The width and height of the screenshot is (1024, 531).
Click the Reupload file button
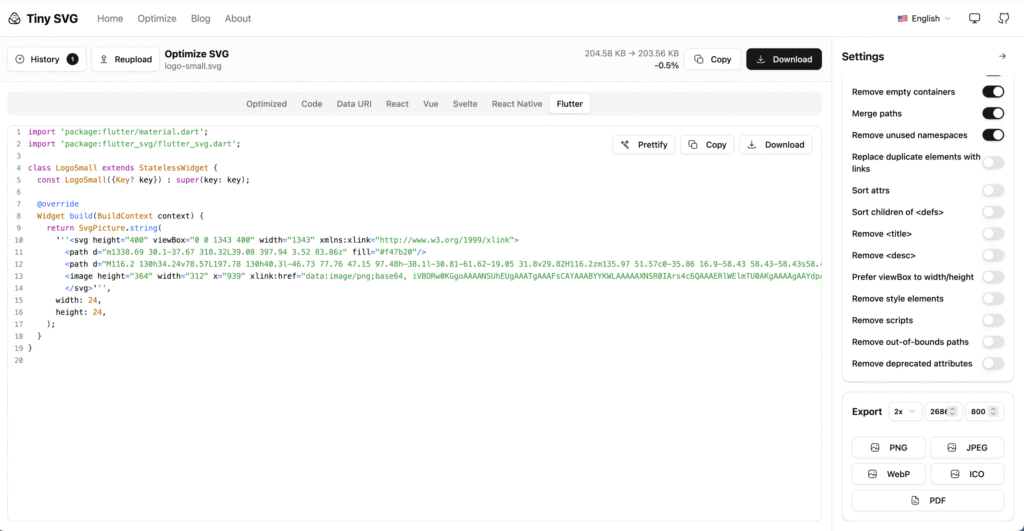tap(125, 60)
